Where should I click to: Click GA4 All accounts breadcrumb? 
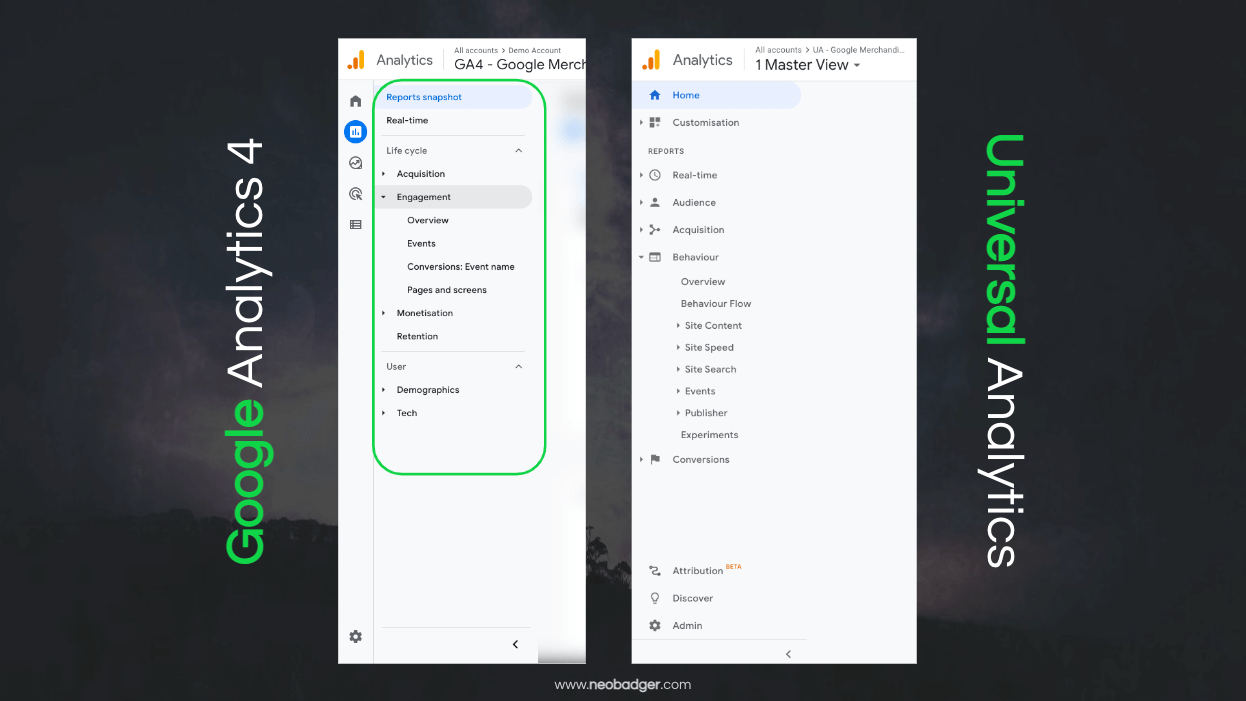476,50
